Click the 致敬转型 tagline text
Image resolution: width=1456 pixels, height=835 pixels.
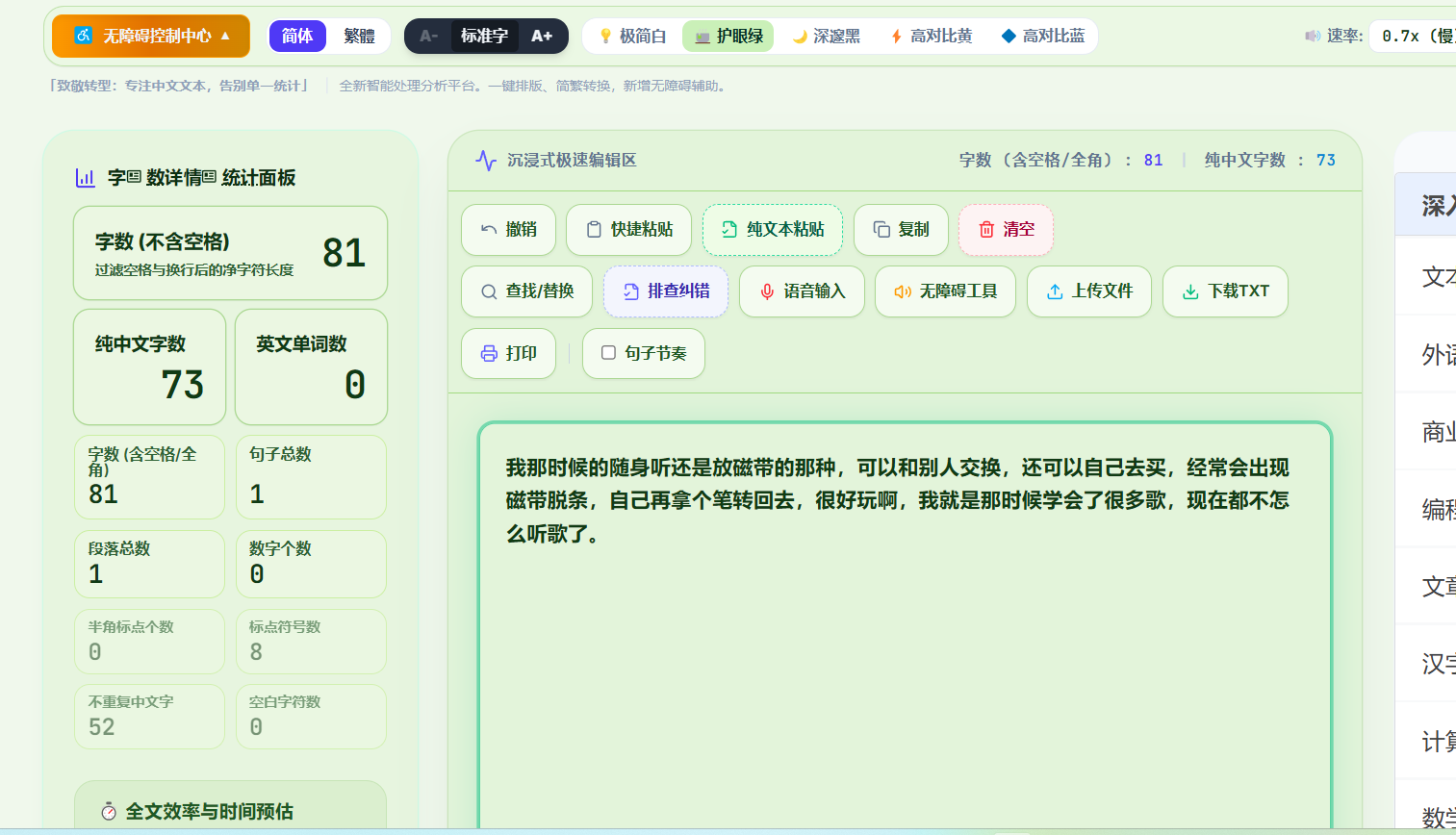click(180, 86)
